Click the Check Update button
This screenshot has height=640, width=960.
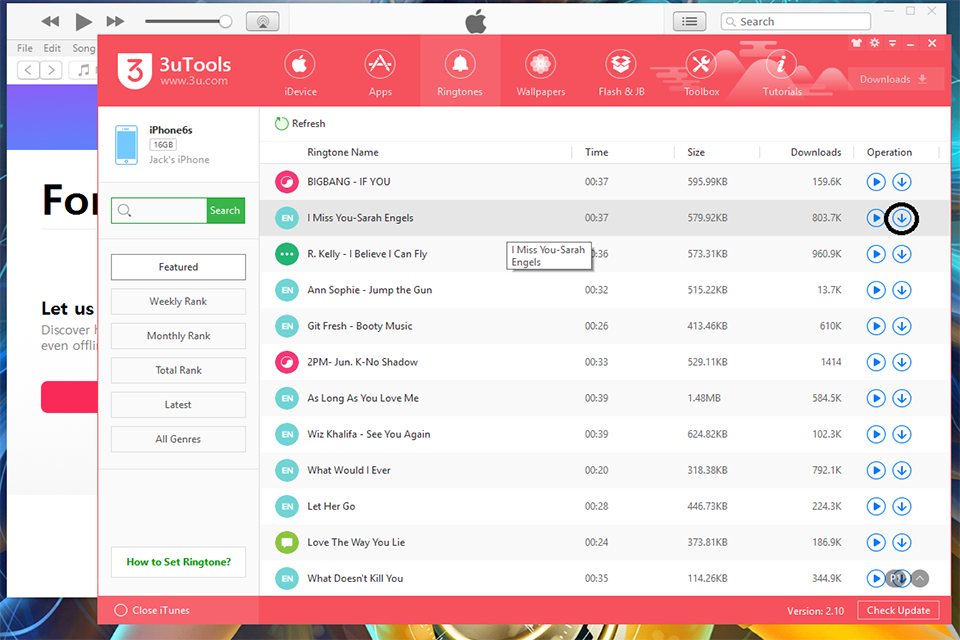[x=898, y=611]
